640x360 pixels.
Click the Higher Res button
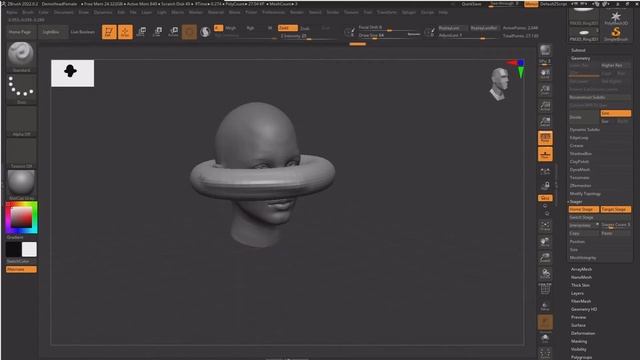click(615, 65)
